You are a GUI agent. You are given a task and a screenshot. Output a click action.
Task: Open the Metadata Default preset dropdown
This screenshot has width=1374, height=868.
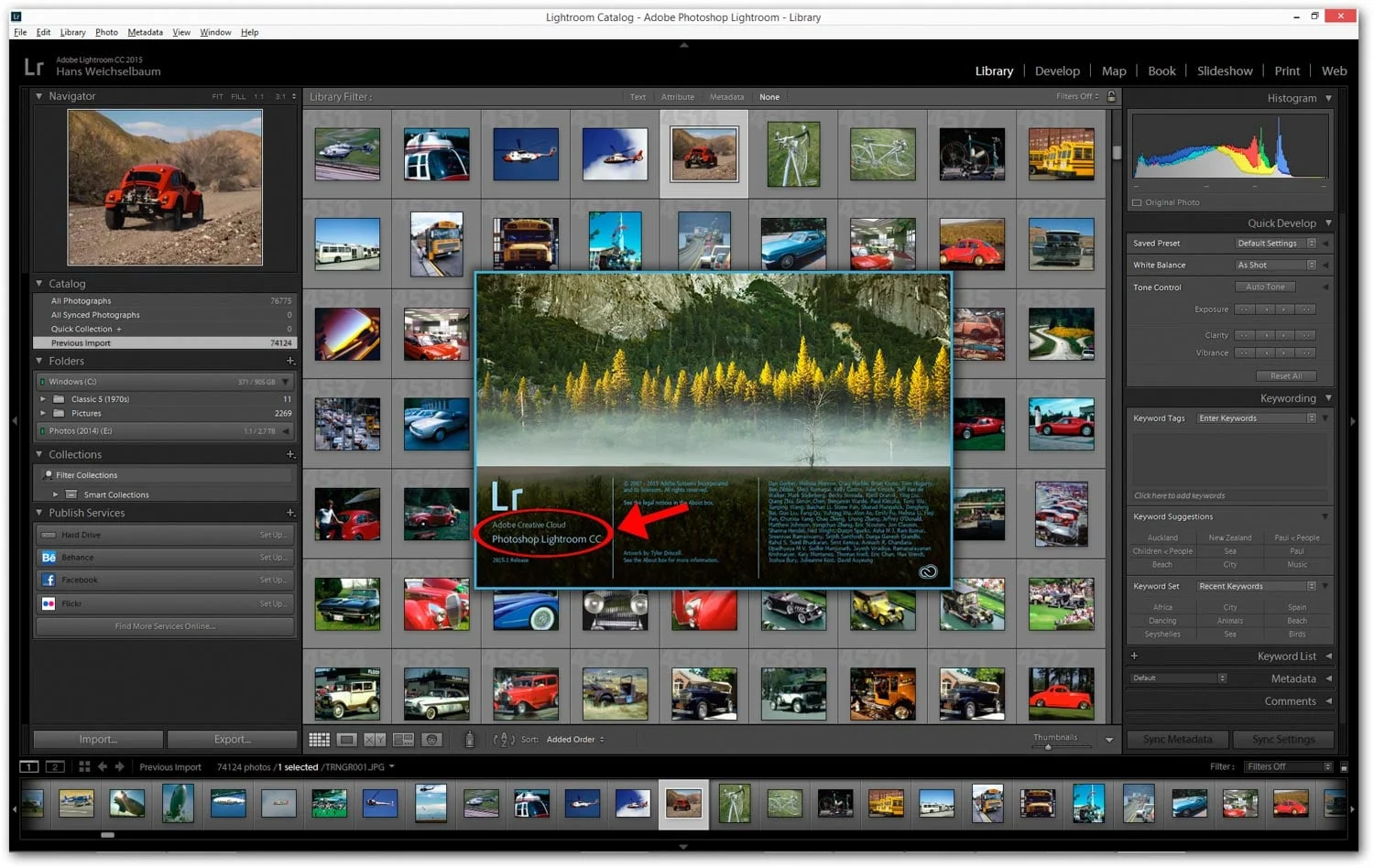tap(1179, 678)
